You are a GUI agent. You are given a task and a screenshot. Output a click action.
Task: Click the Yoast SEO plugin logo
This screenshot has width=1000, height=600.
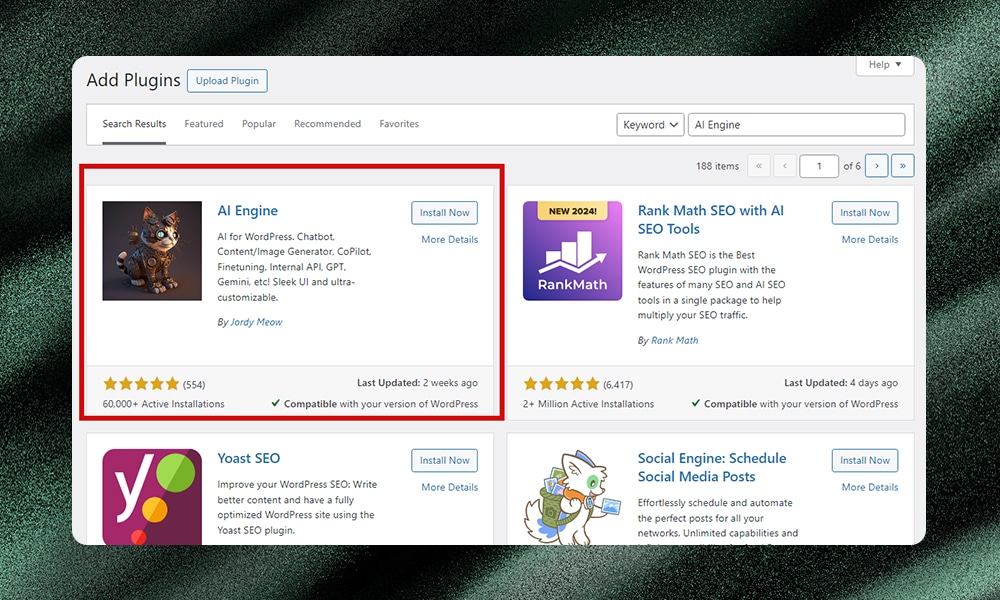click(x=152, y=496)
